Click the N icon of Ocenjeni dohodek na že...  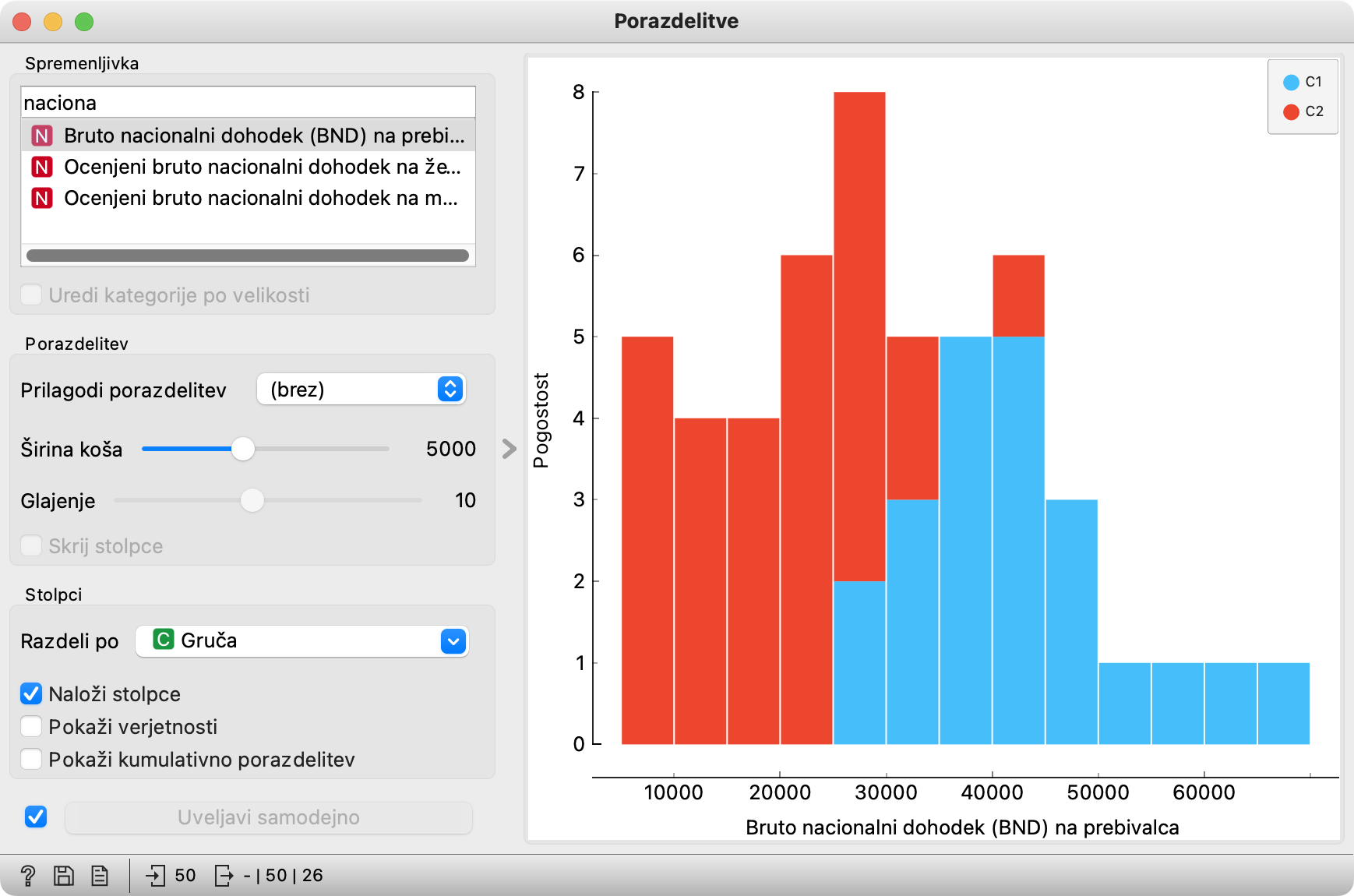[41, 167]
